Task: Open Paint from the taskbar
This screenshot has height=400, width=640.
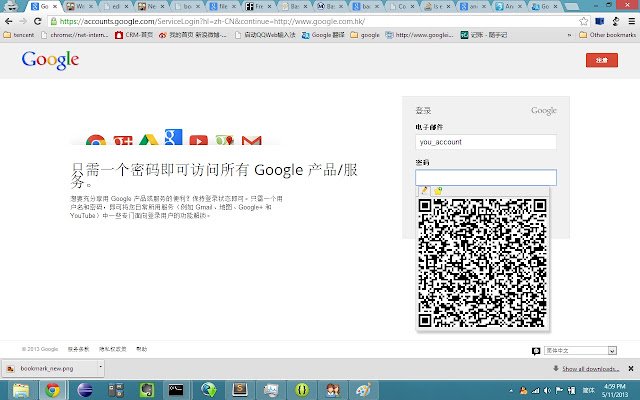Action: pos(363,390)
